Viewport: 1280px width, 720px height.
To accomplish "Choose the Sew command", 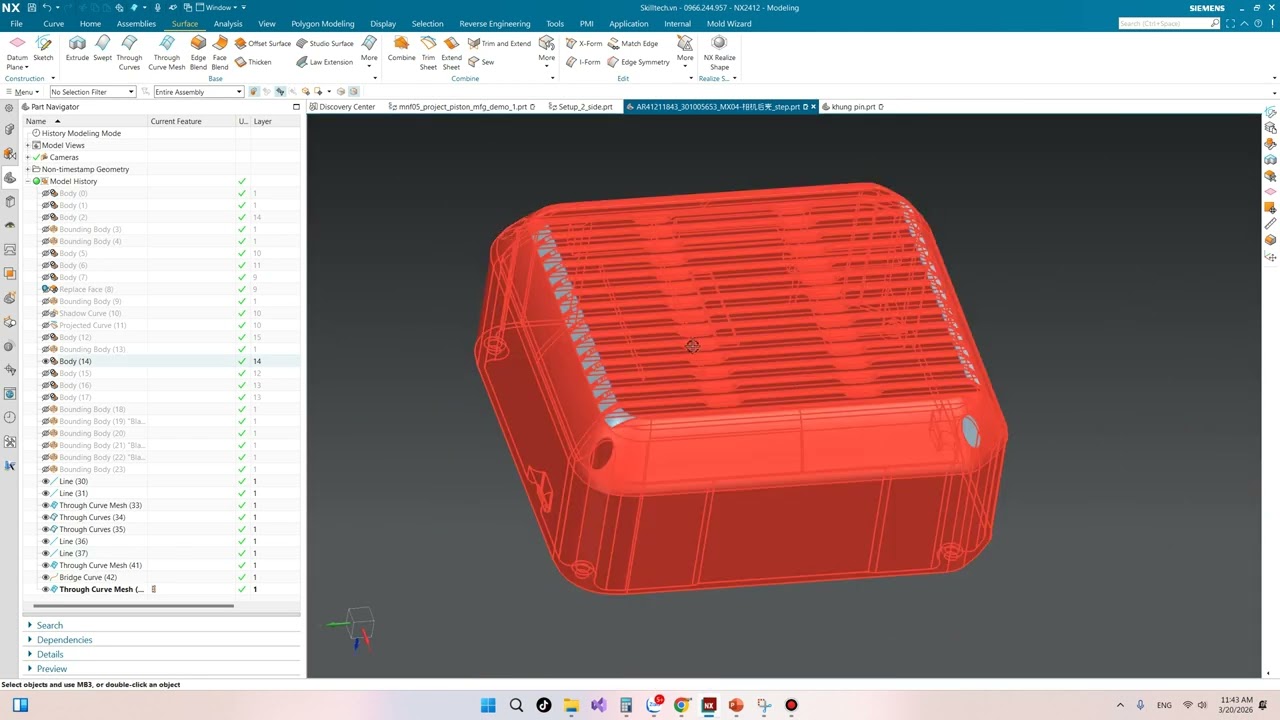I will 481,62.
